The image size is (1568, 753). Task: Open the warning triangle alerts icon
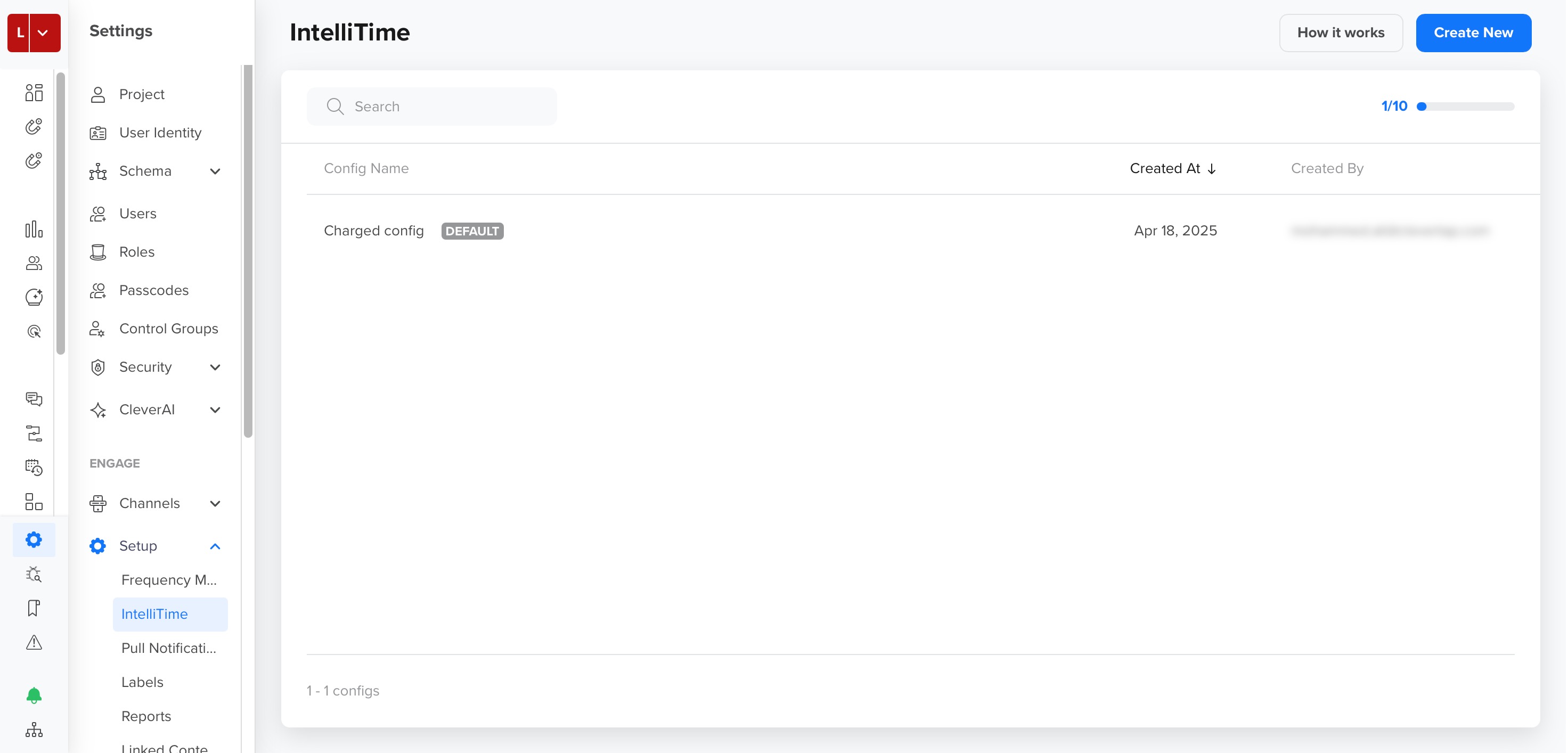(34, 642)
